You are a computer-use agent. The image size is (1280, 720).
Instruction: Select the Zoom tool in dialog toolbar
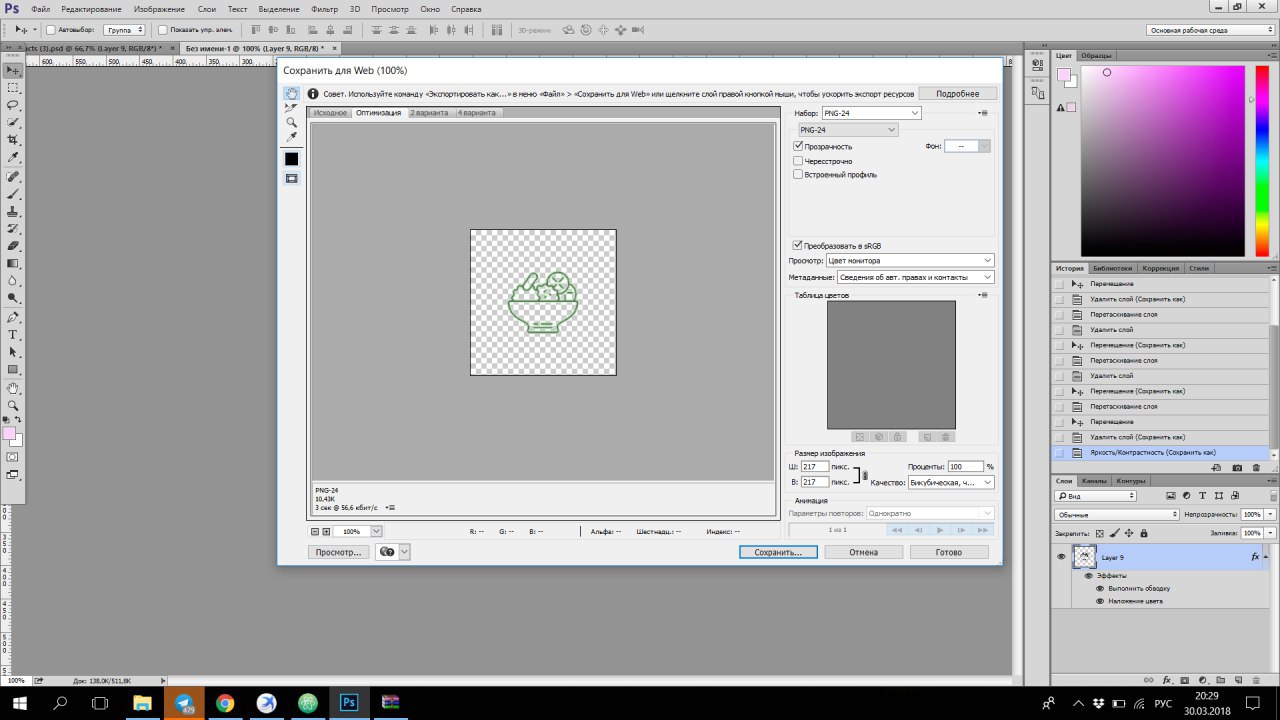(291, 122)
